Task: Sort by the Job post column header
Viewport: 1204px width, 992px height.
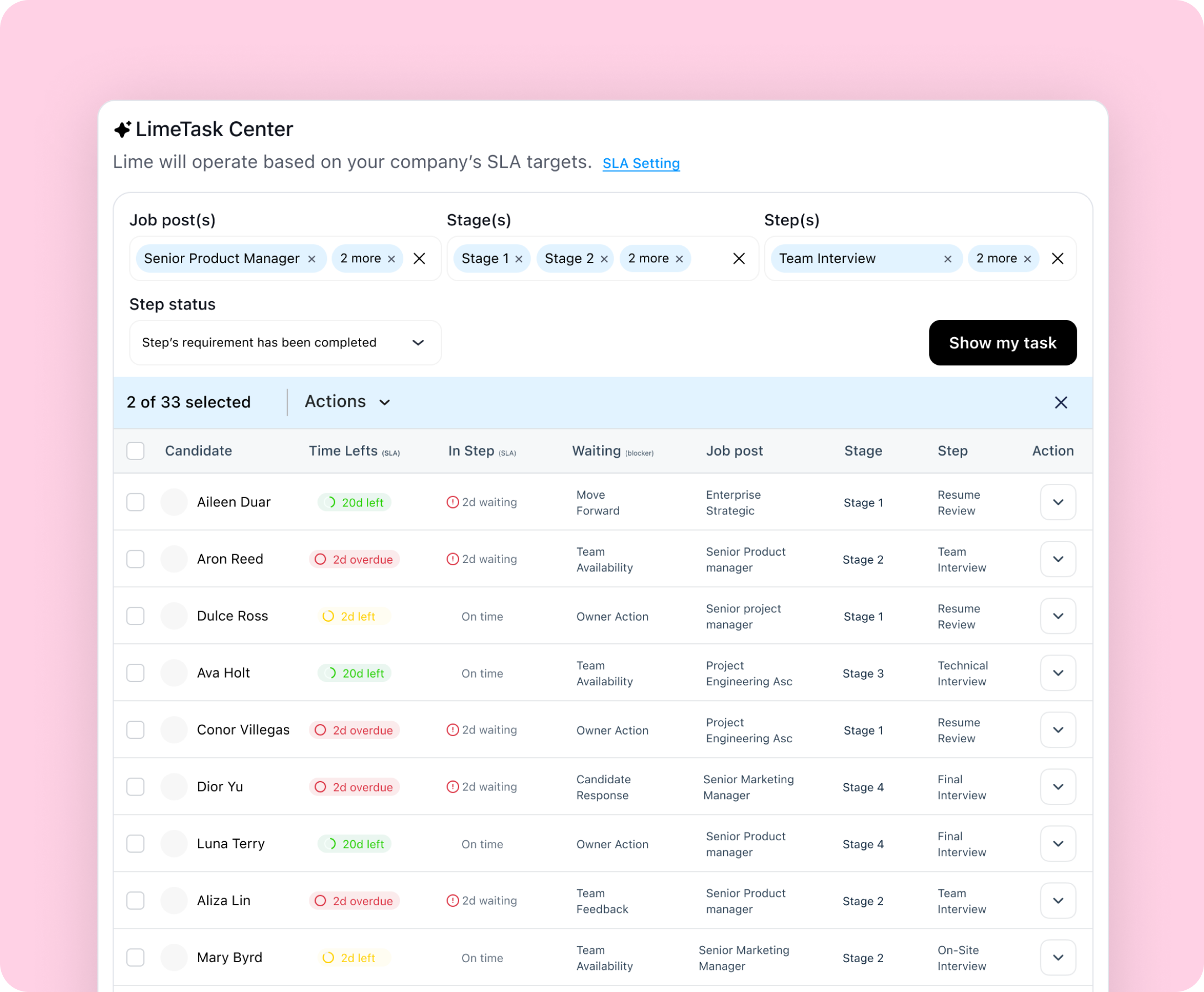Action: click(x=734, y=451)
